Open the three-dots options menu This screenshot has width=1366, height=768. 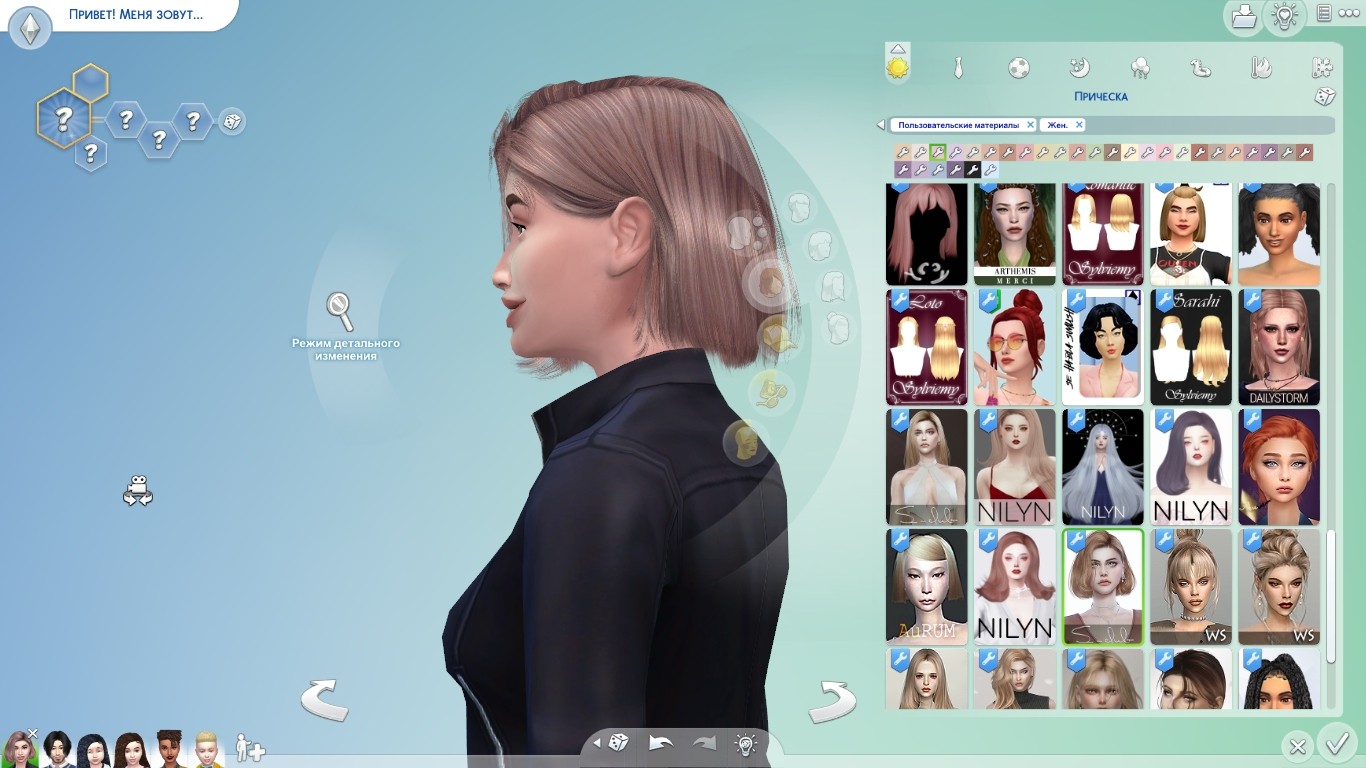click(x=1347, y=13)
